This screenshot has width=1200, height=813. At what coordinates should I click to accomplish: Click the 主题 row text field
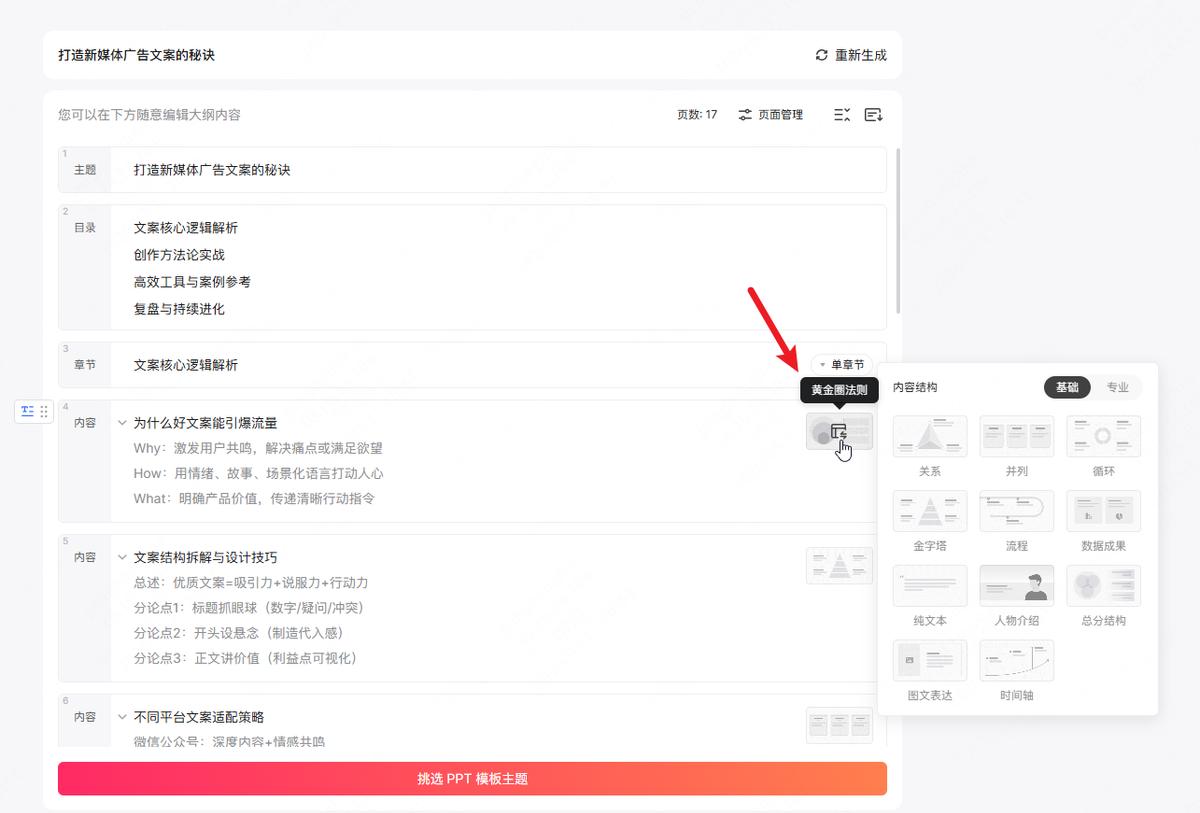(x=498, y=170)
